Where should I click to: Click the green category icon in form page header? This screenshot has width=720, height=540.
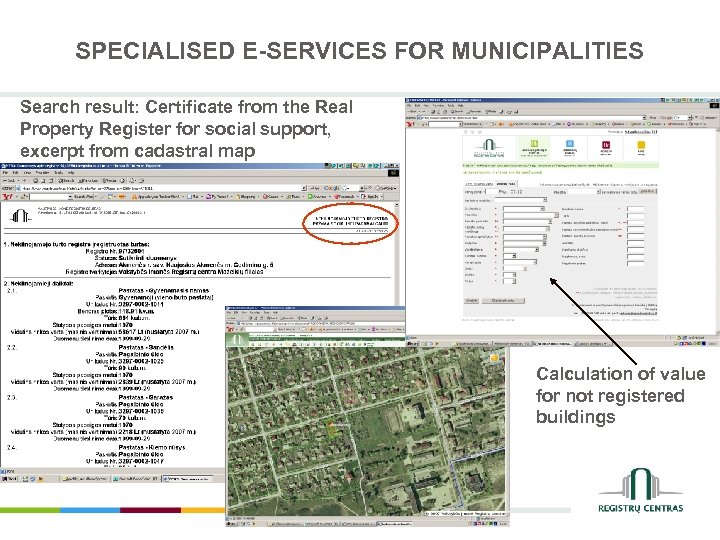coord(534,144)
